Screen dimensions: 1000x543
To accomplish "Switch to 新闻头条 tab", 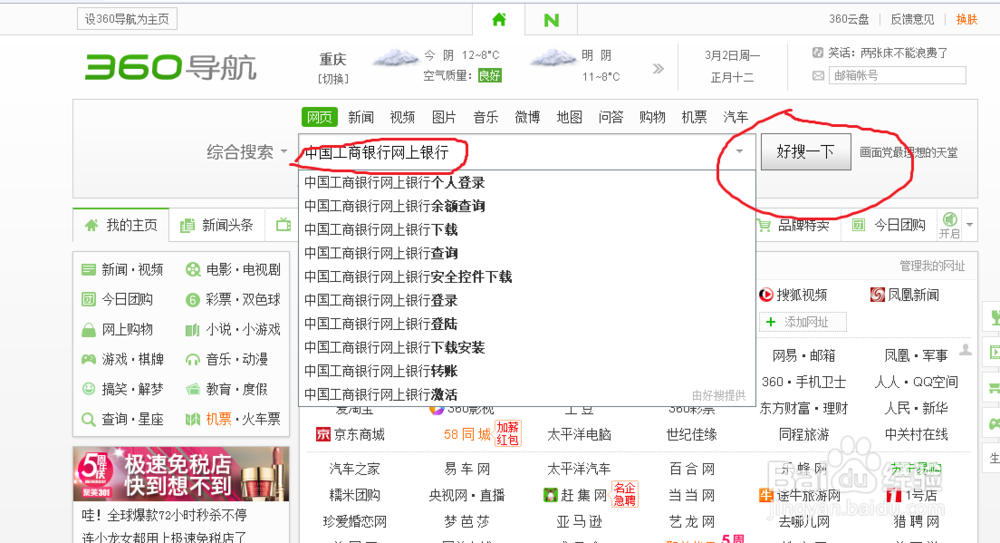I will pos(217,225).
